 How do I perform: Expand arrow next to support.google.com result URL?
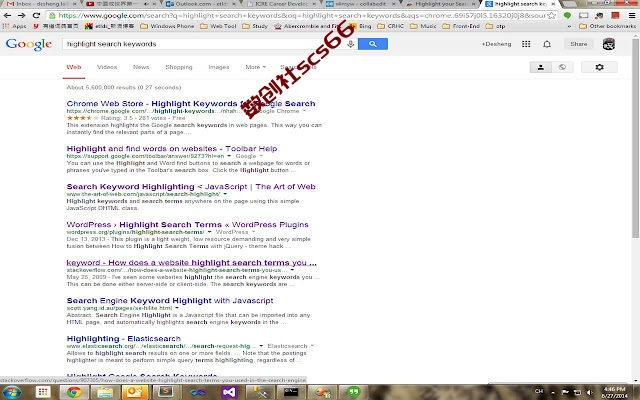(229, 156)
